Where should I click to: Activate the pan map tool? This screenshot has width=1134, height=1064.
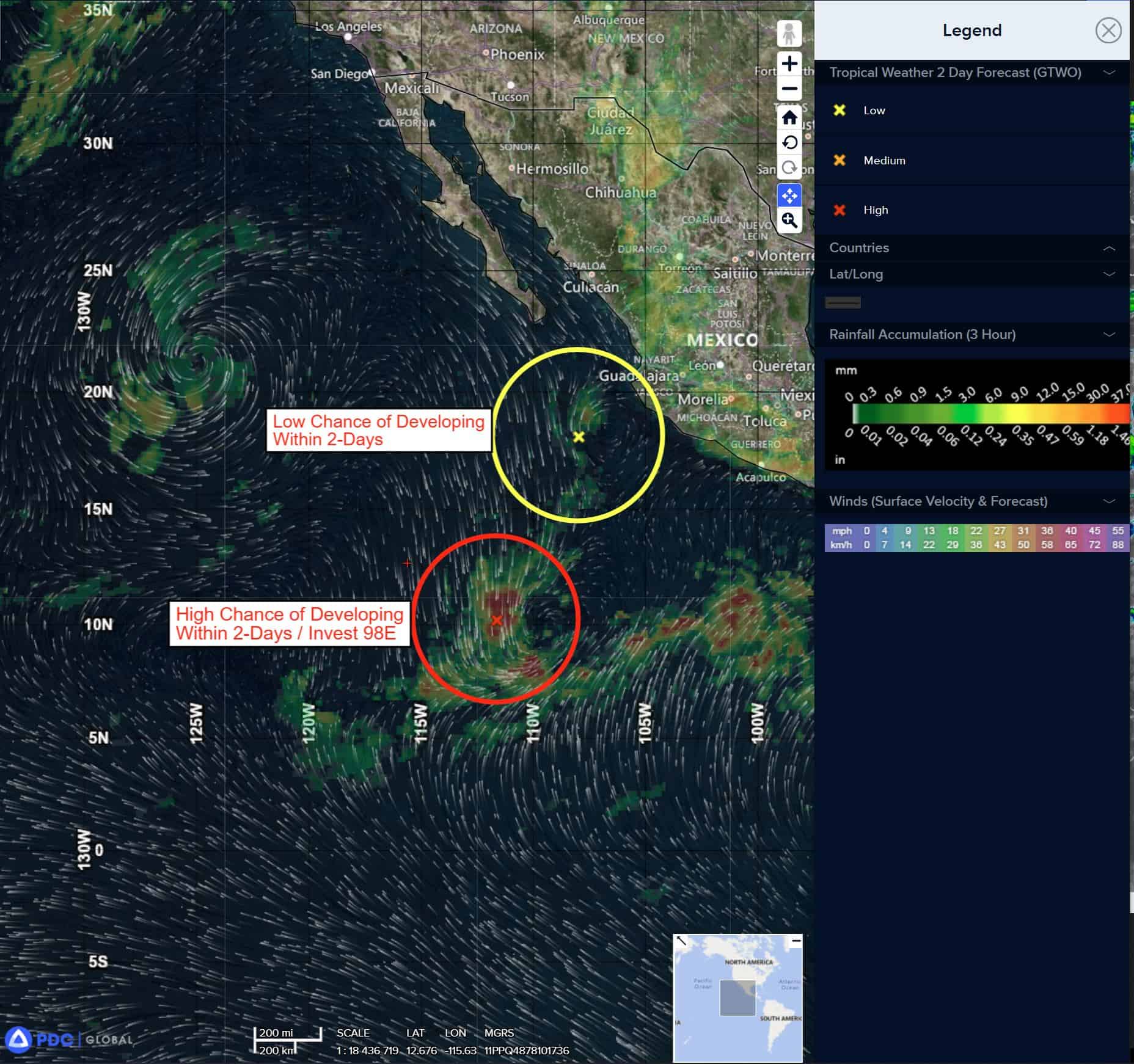789,195
